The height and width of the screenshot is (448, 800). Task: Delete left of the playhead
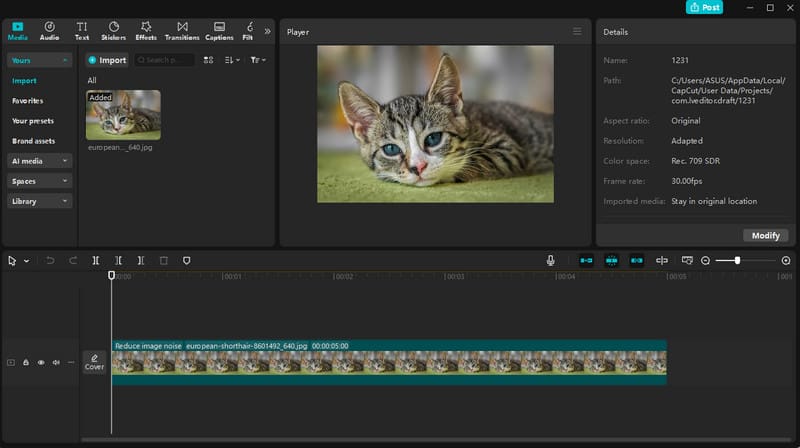click(x=118, y=261)
